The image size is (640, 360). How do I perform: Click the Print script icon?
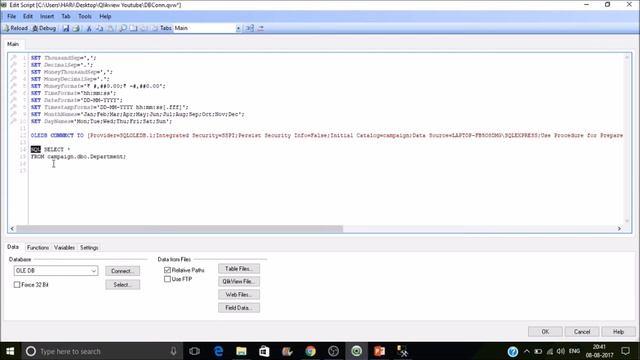(x=76, y=28)
